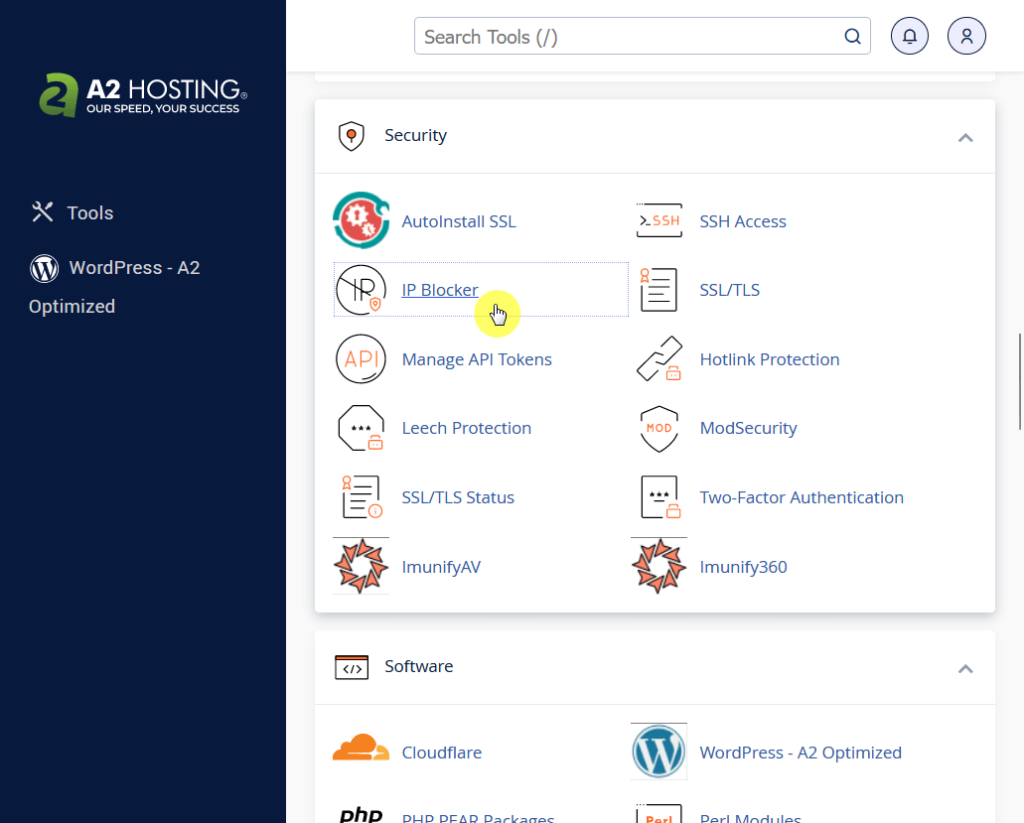Open the SSH Access link
Viewport: 1024px width, 823px height.
[743, 221]
